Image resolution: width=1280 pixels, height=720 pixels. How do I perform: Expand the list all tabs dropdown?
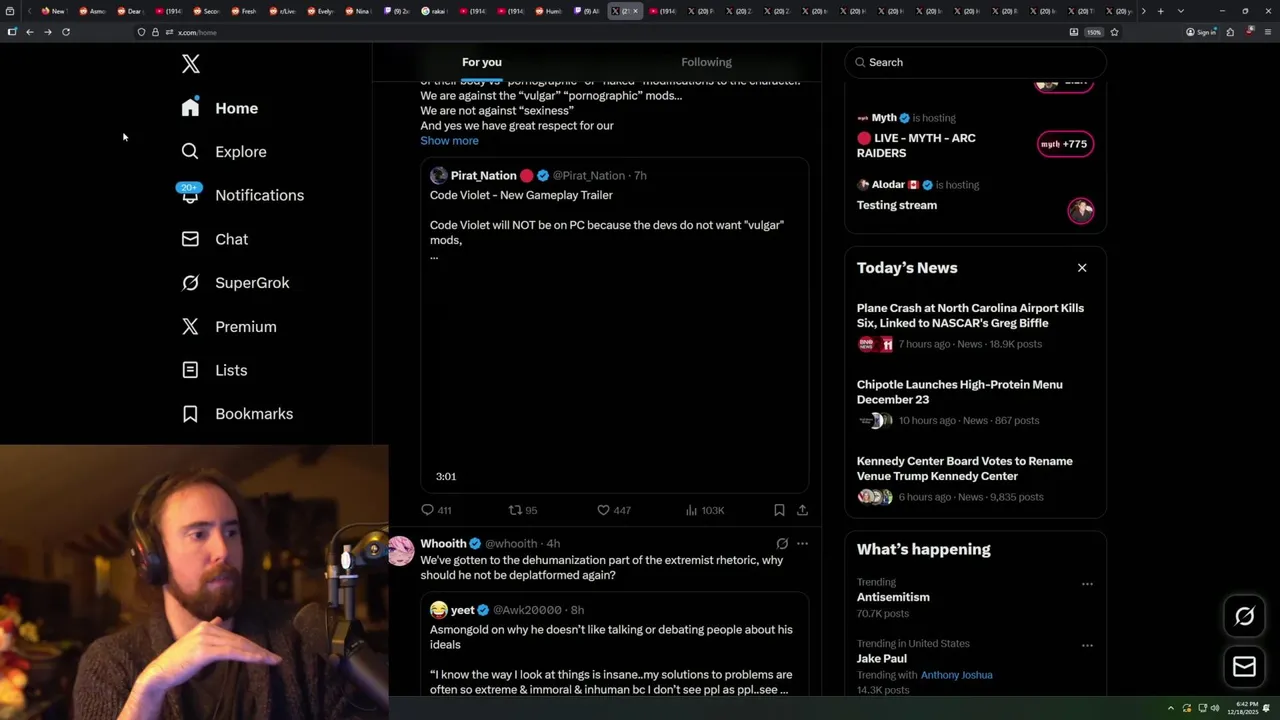1181,11
